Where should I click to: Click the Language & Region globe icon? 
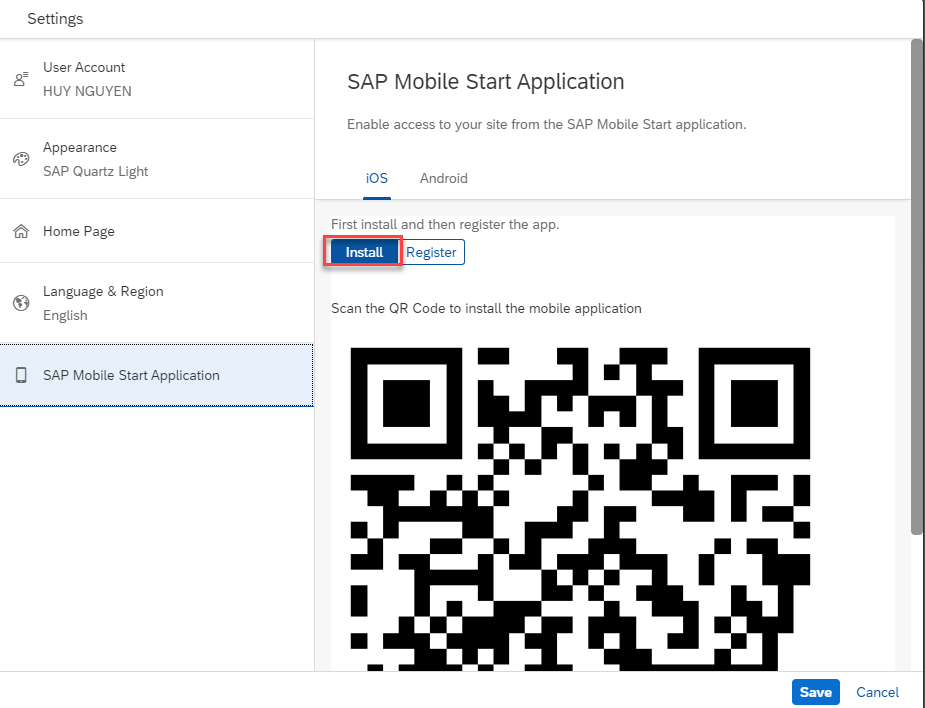pos(21,303)
